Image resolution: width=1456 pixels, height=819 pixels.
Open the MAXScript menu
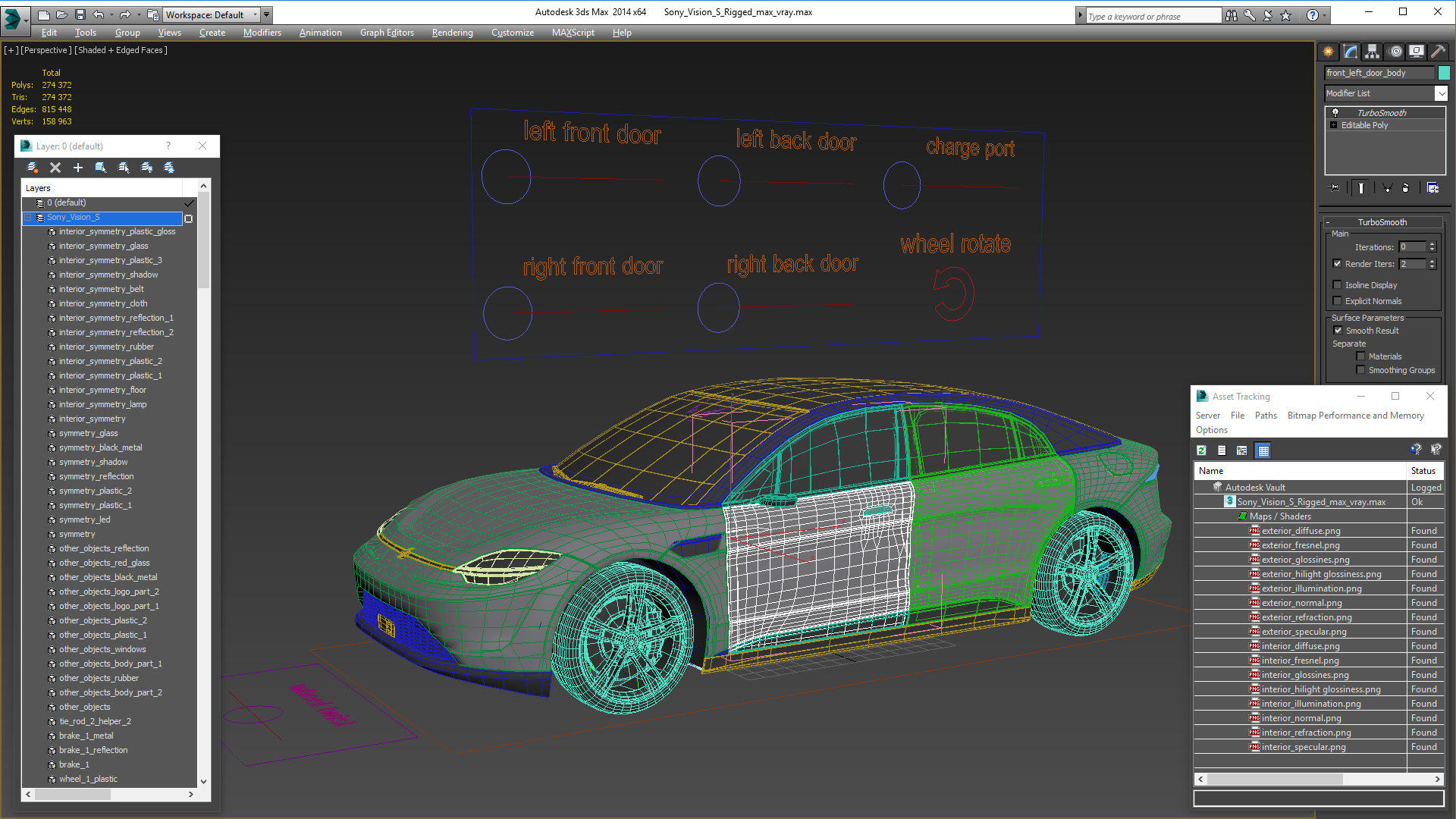coord(573,33)
